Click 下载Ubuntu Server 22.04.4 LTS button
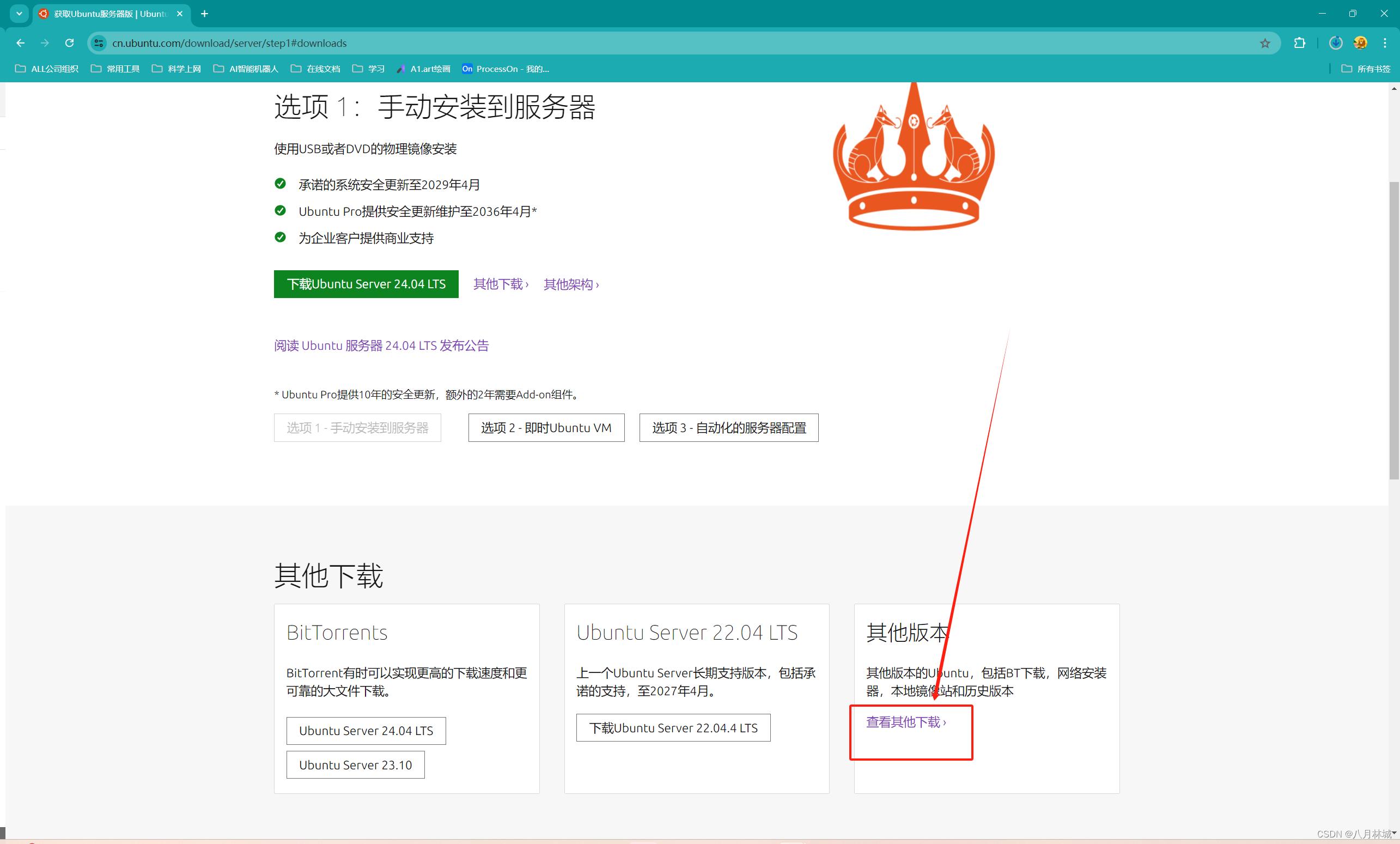The height and width of the screenshot is (844, 1400). tap(673, 728)
